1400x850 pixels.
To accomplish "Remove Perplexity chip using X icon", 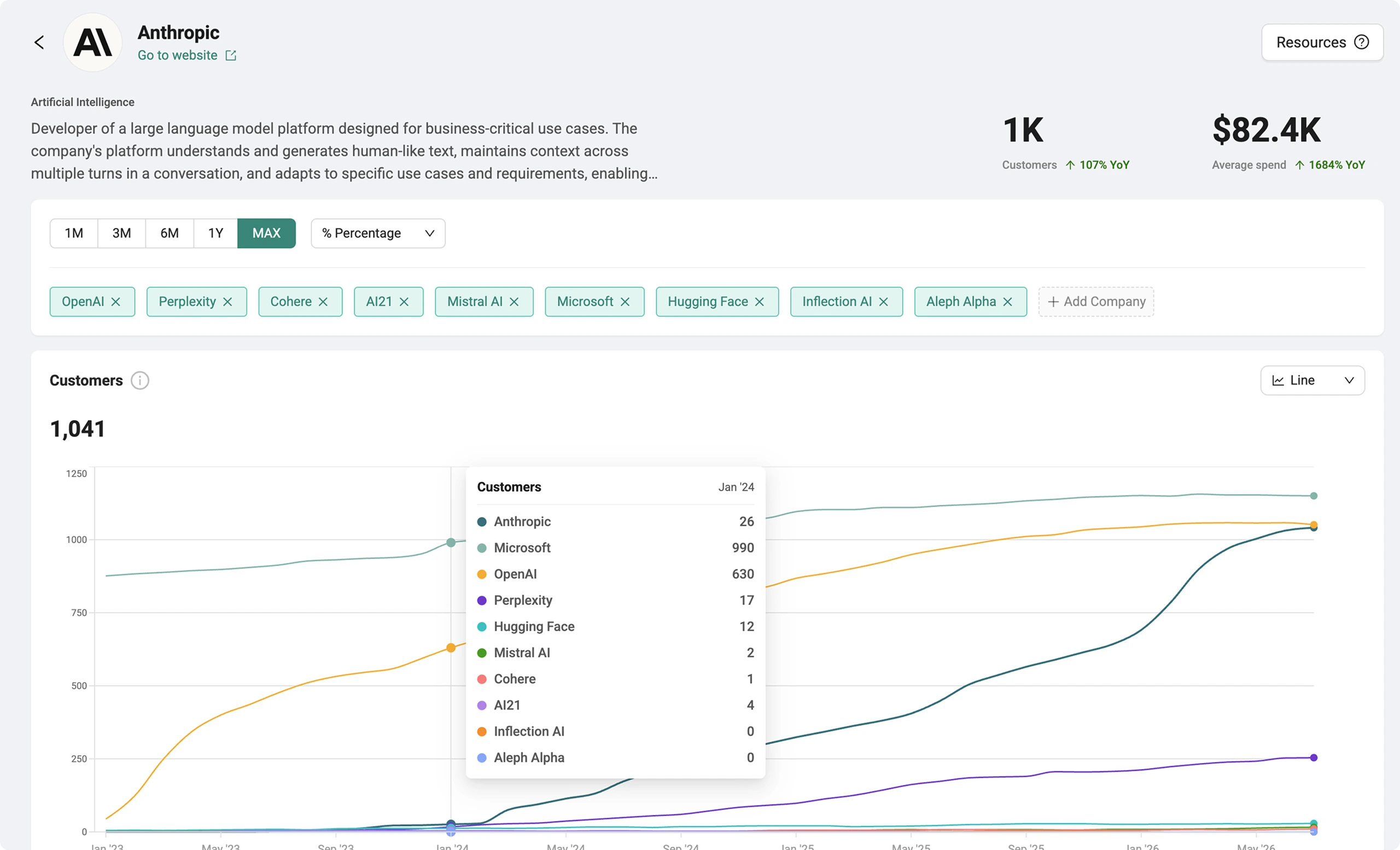I will [228, 302].
